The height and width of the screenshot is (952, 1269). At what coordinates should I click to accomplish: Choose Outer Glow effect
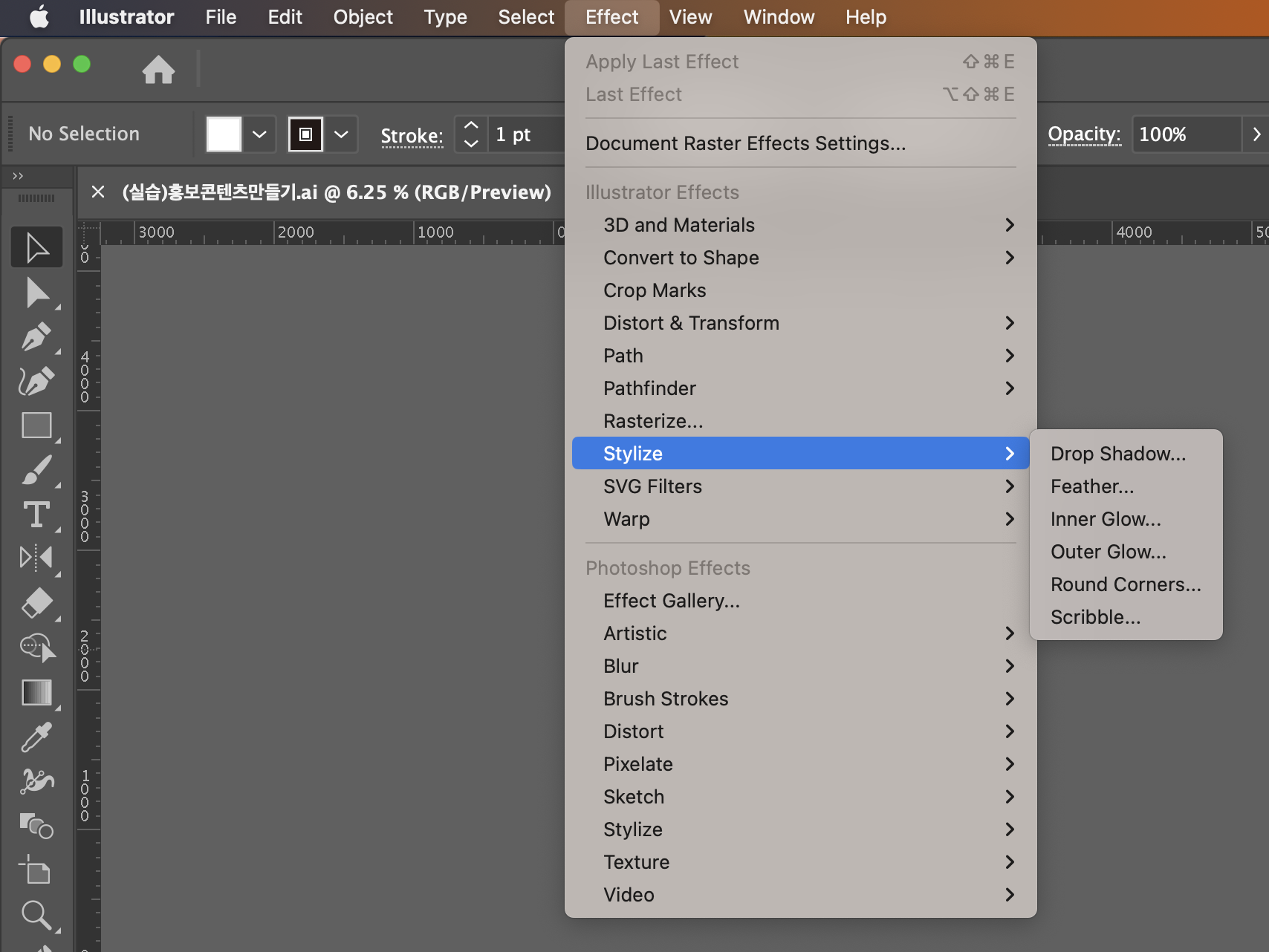pos(1126,552)
